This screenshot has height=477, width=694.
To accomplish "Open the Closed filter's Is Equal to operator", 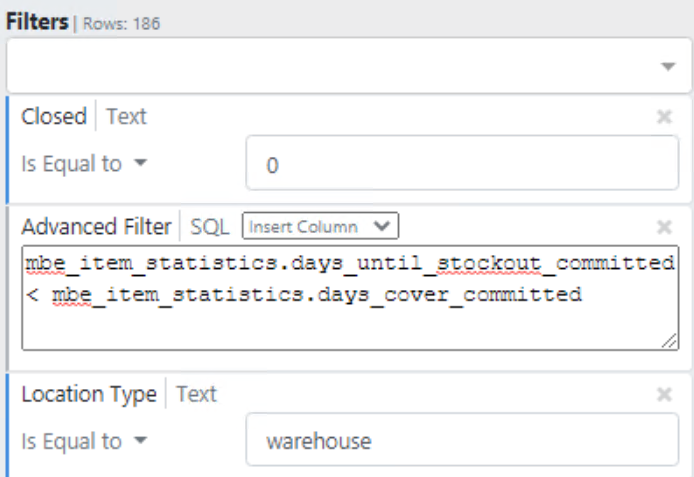I will (x=84, y=164).
